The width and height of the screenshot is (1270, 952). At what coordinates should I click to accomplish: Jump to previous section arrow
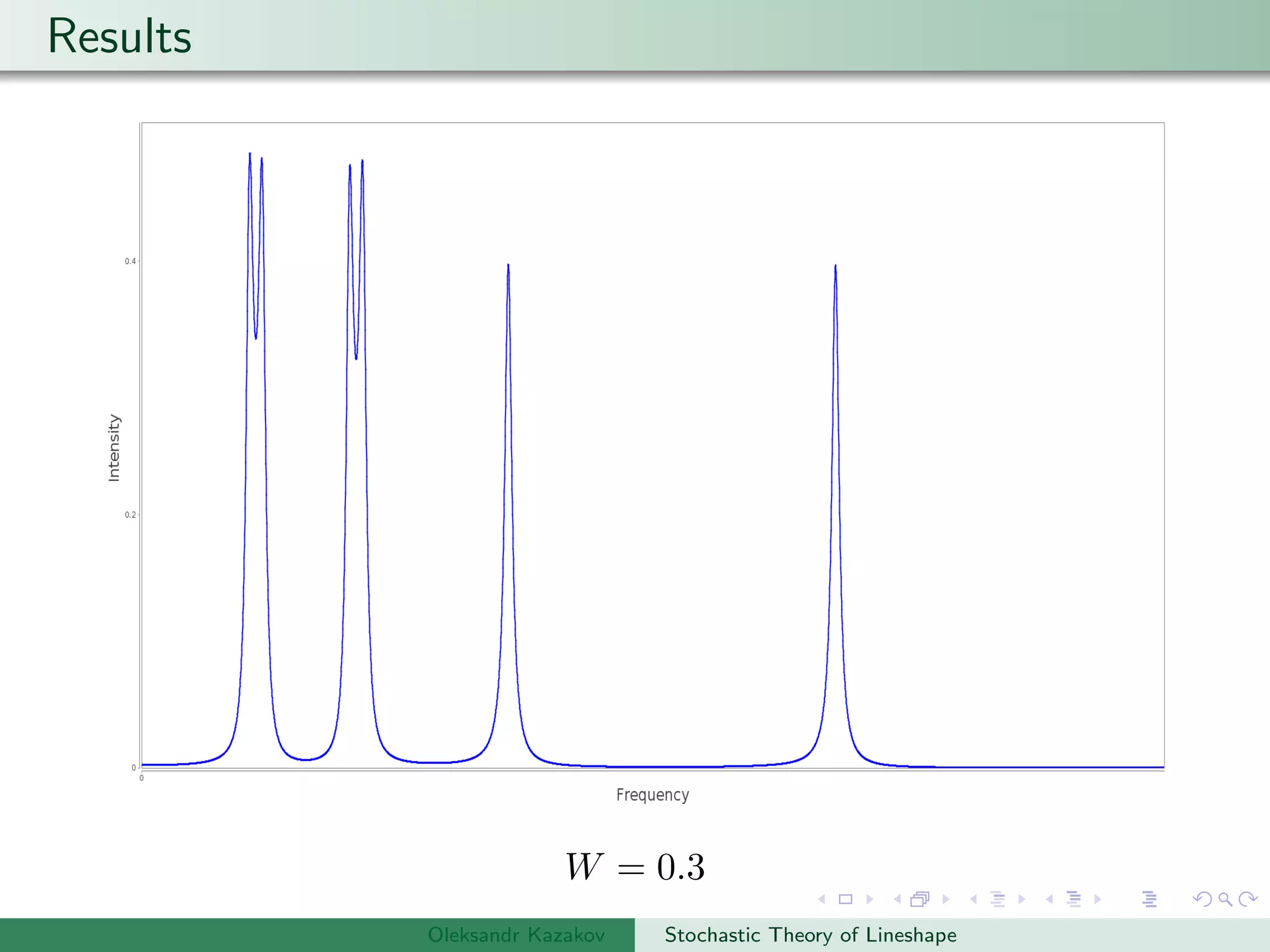(x=1049, y=899)
